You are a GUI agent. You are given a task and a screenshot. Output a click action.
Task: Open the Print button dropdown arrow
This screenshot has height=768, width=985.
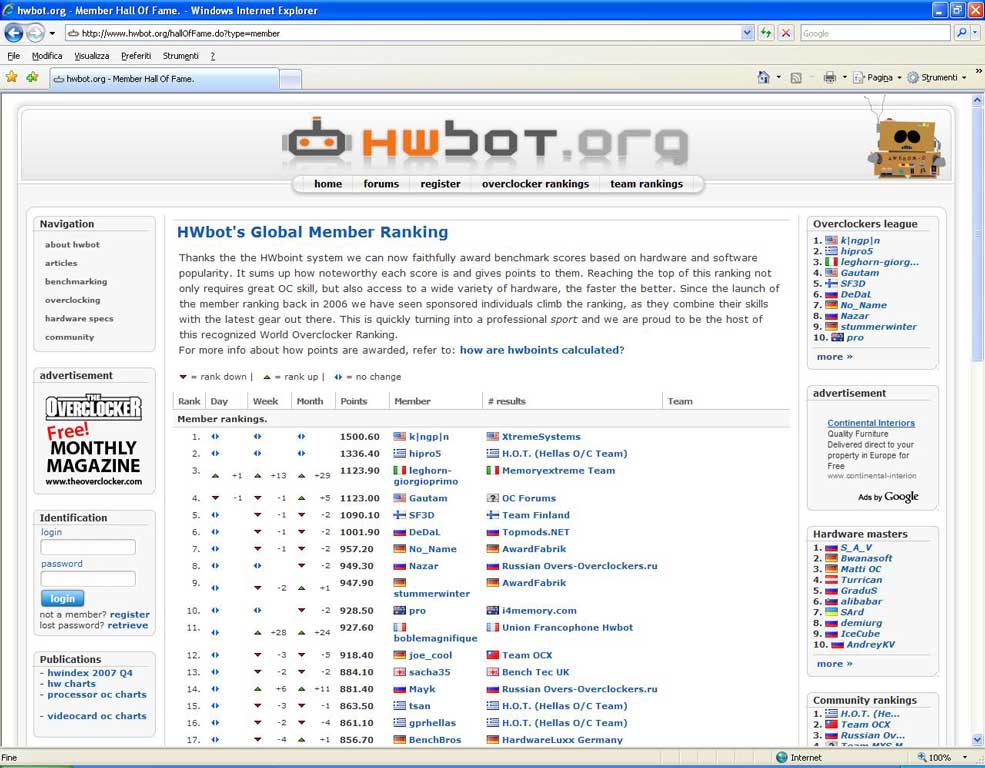tap(844, 77)
